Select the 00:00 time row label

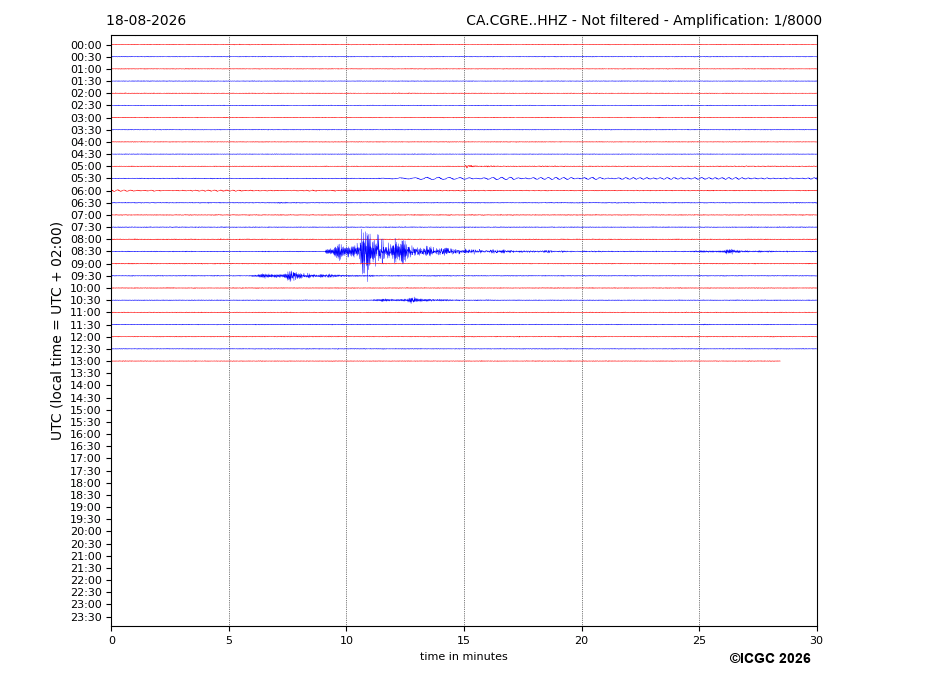coord(86,46)
